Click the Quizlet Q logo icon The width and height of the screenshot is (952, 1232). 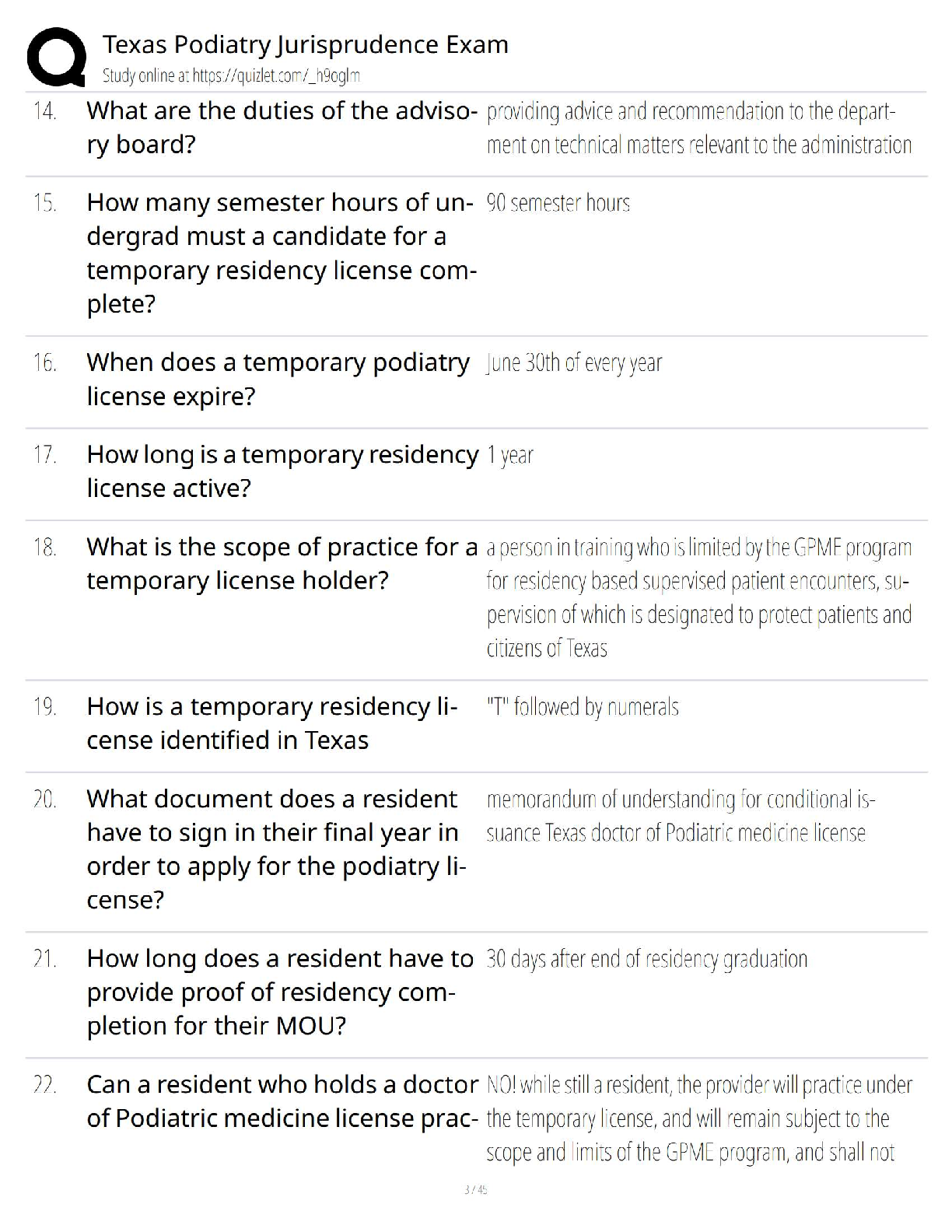(x=56, y=57)
